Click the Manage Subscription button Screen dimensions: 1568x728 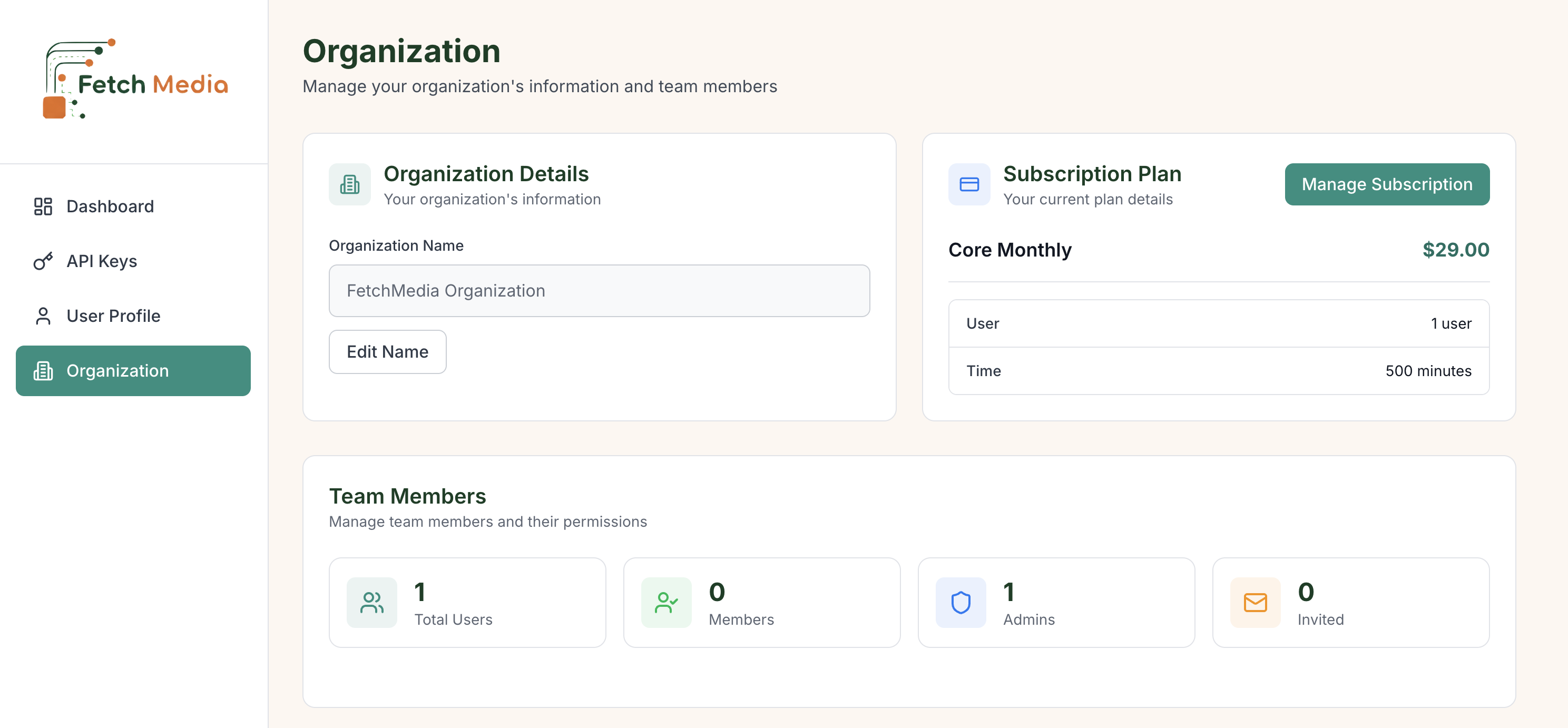coord(1387,184)
